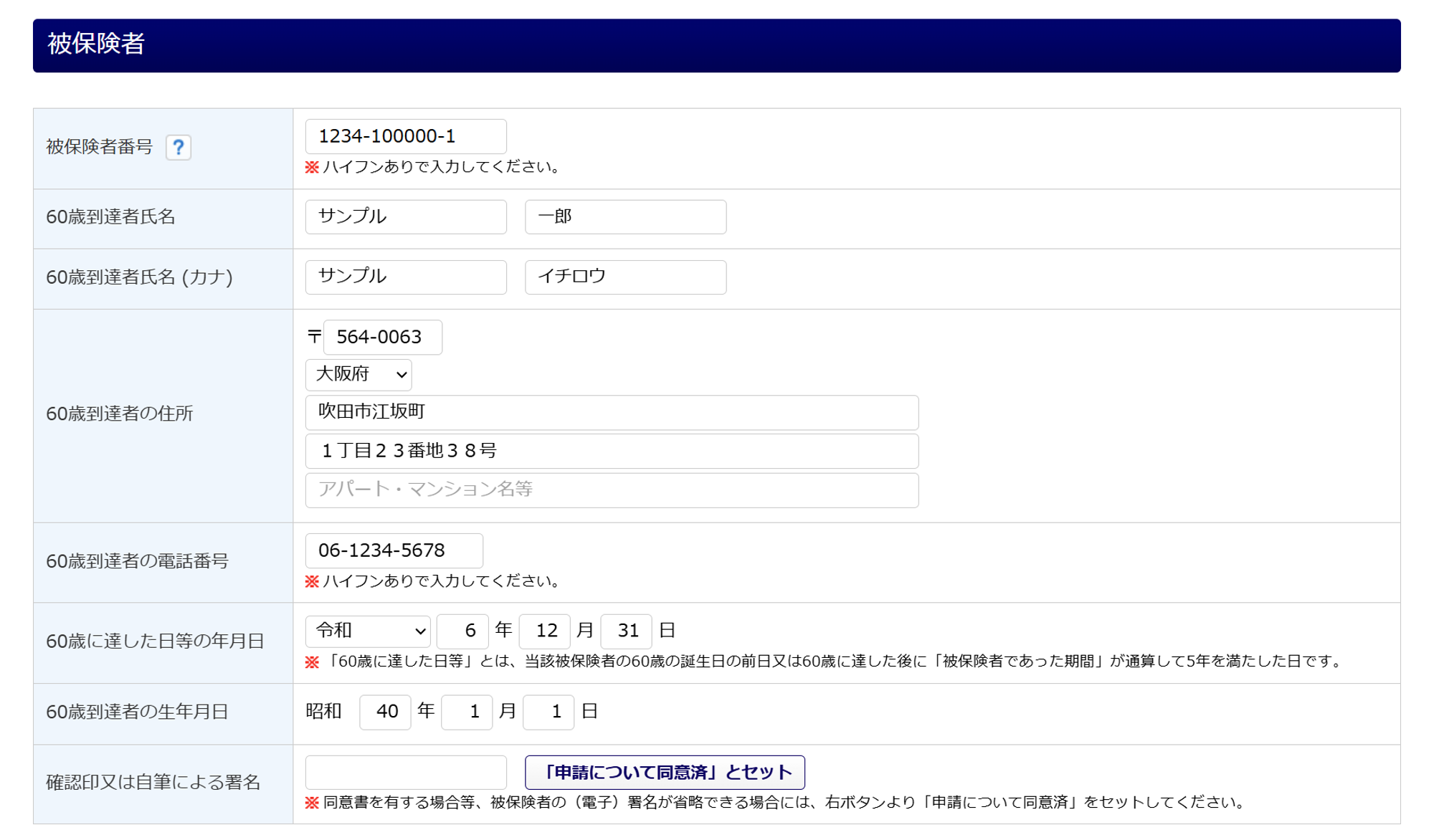Click the day field showing 31
1434x840 pixels.
pos(626,631)
